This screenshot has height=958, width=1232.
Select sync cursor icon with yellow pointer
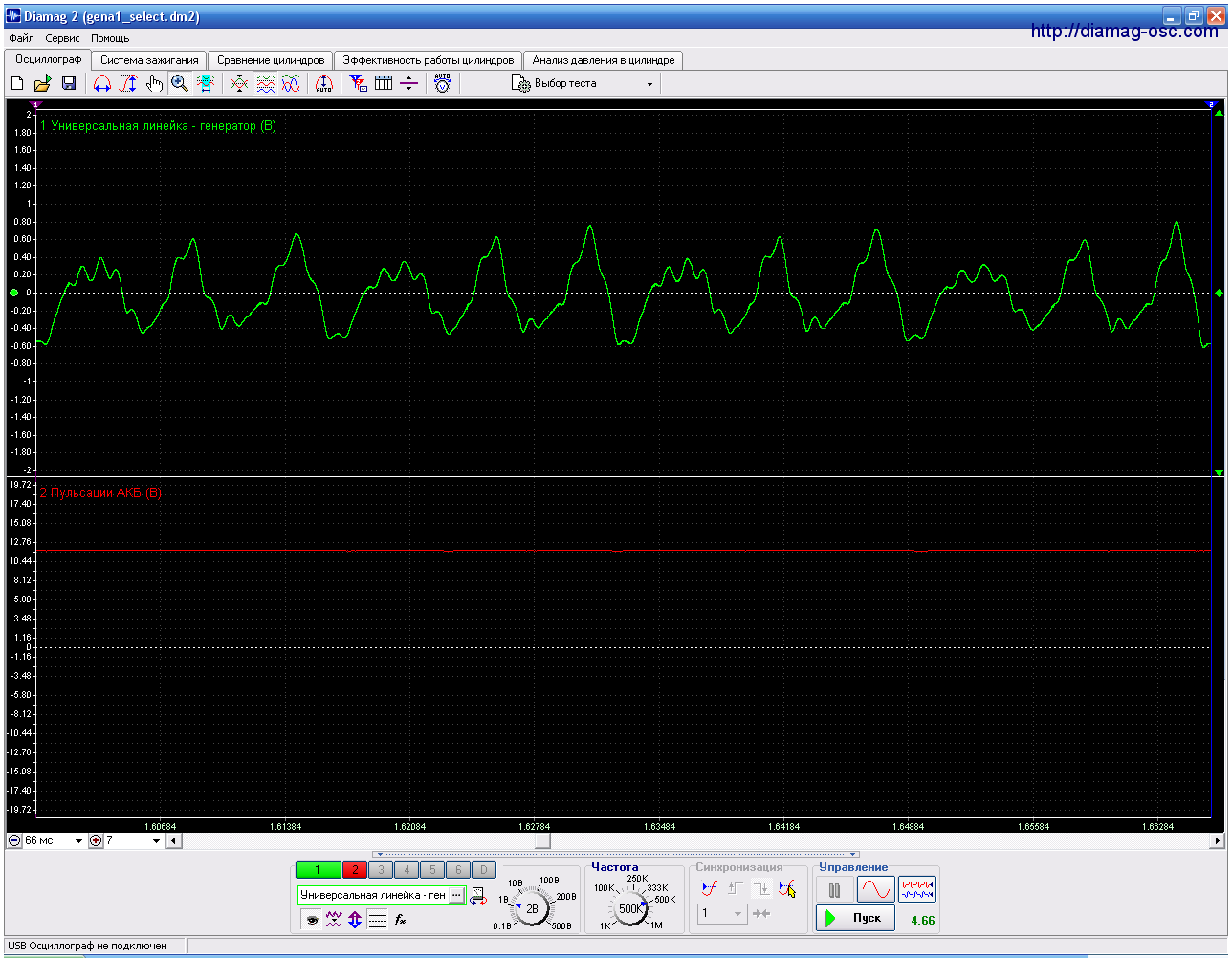click(787, 888)
